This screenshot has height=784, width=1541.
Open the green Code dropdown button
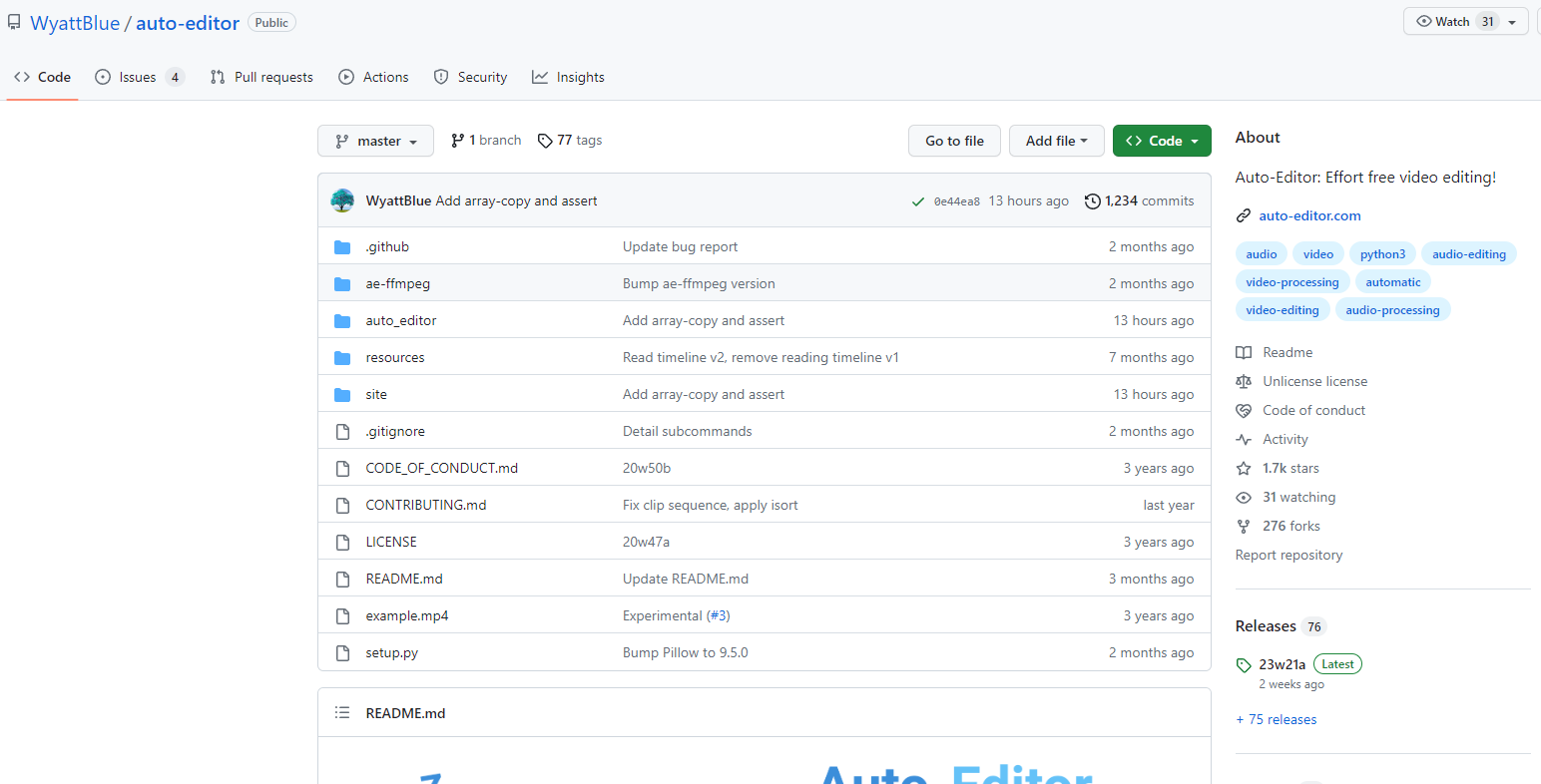pos(1162,141)
